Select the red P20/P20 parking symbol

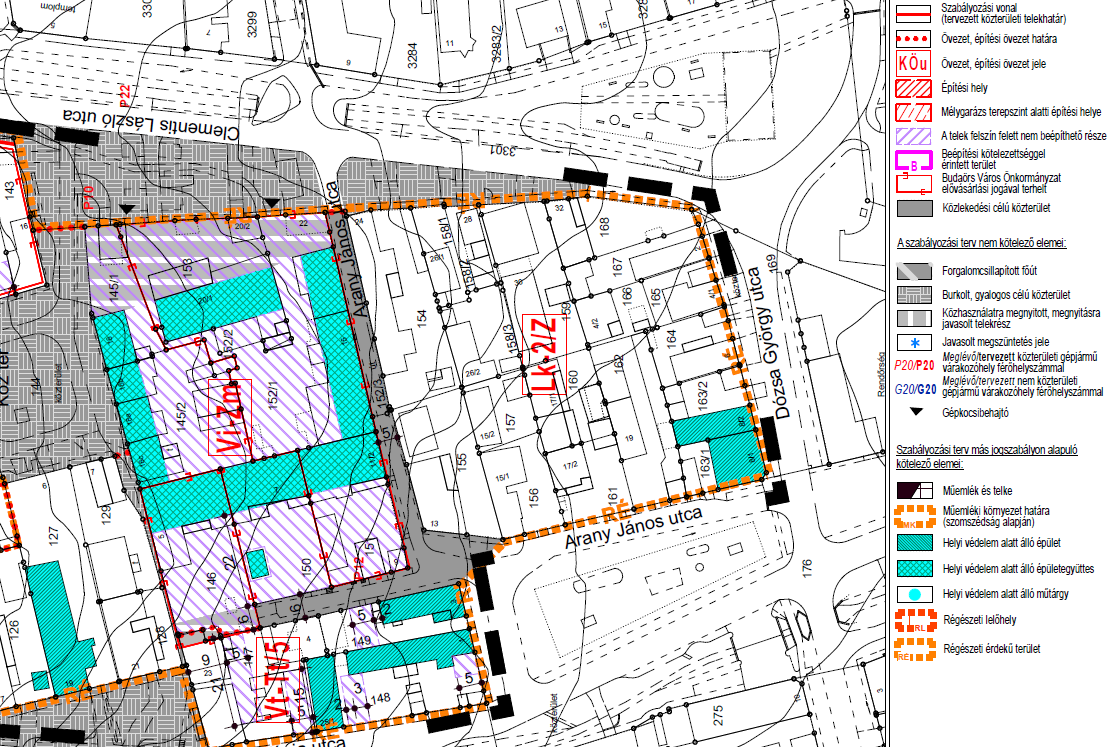pos(914,365)
